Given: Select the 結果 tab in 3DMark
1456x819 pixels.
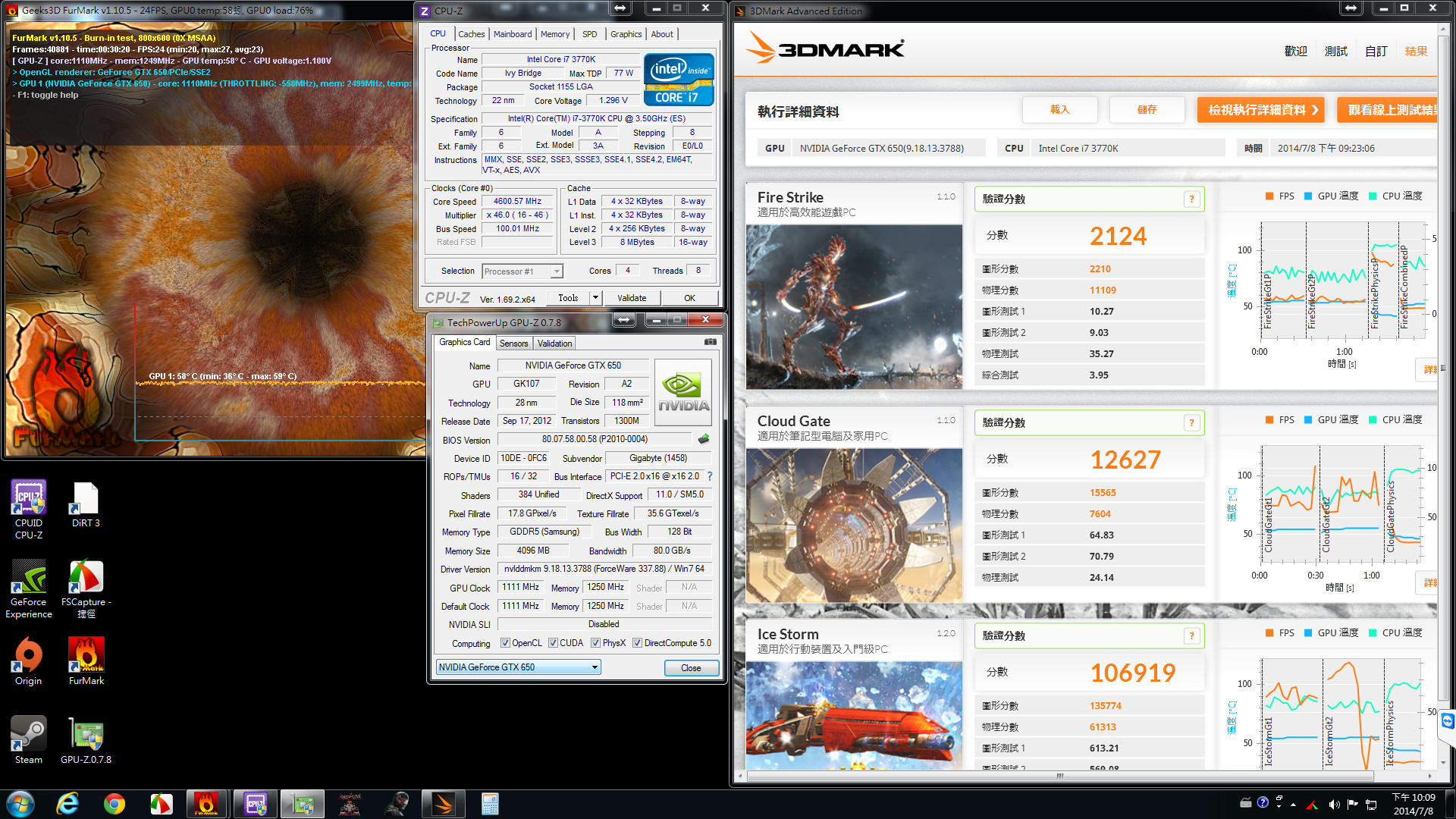Looking at the screenshot, I should pos(1417,51).
